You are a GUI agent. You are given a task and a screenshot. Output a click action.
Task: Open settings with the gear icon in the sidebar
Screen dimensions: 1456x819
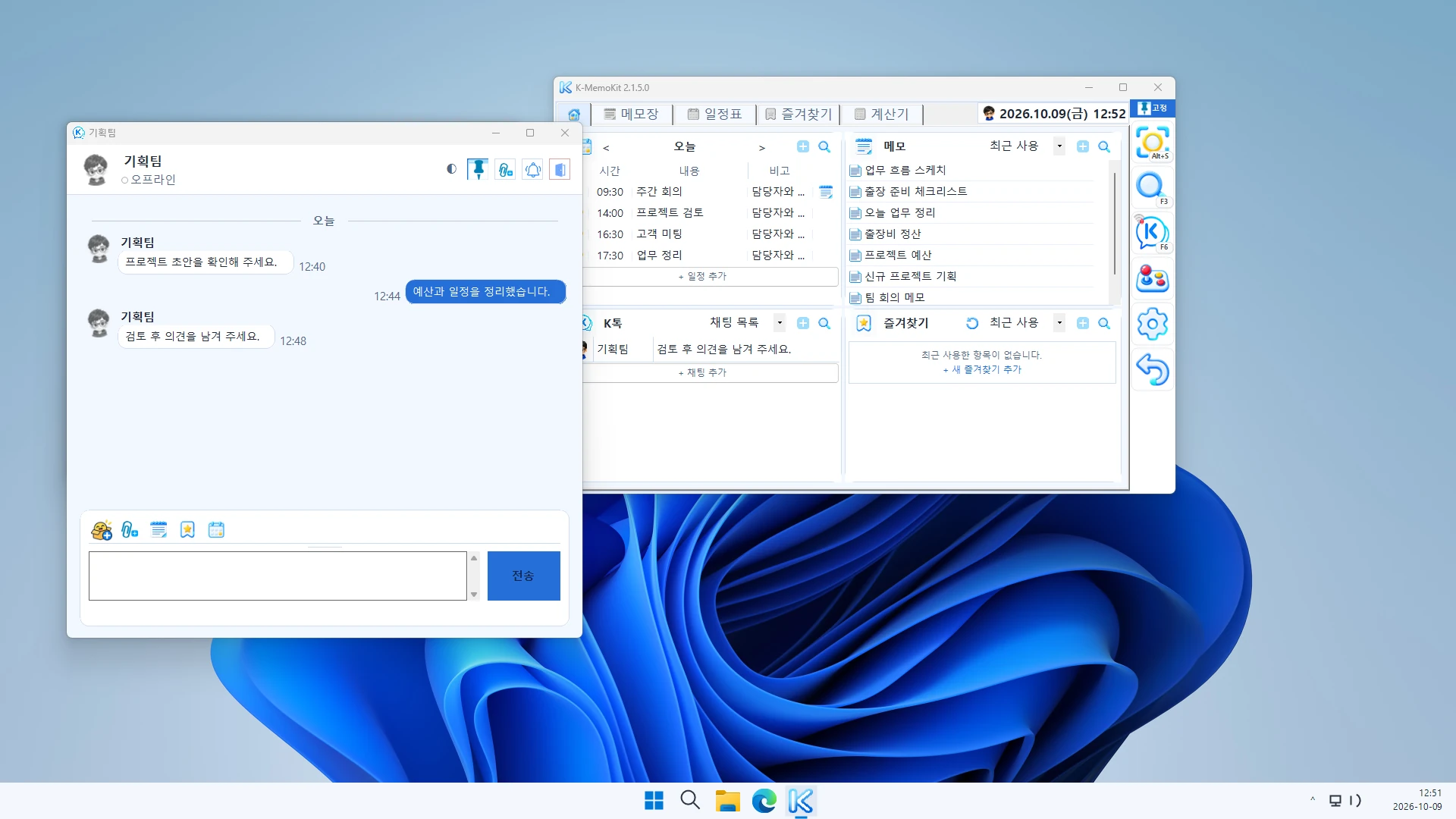[1153, 324]
